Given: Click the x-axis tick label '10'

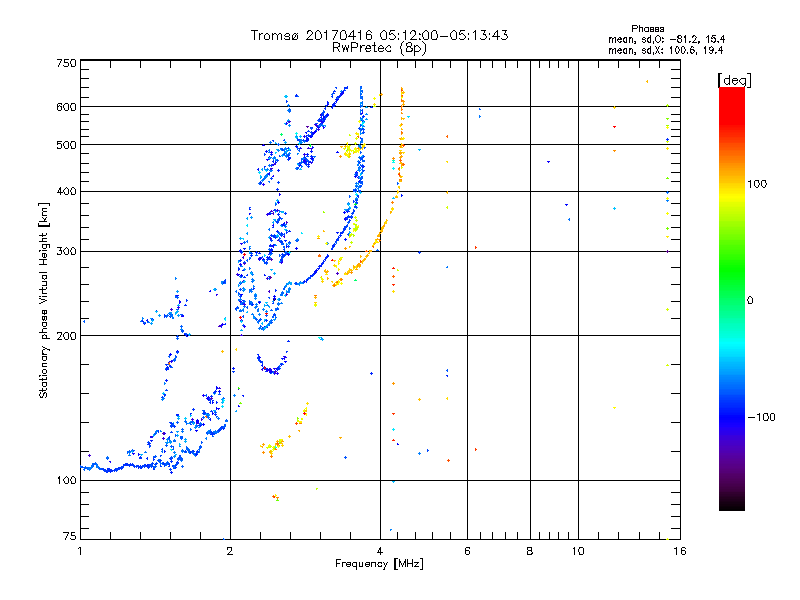Looking at the screenshot, I should (578, 551).
